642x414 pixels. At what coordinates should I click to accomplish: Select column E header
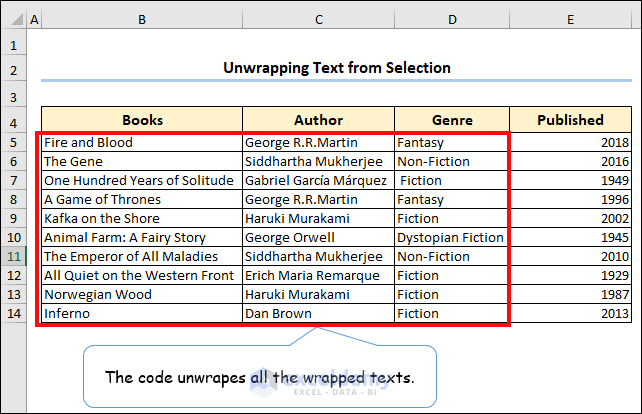pyautogui.click(x=570, y=19)
